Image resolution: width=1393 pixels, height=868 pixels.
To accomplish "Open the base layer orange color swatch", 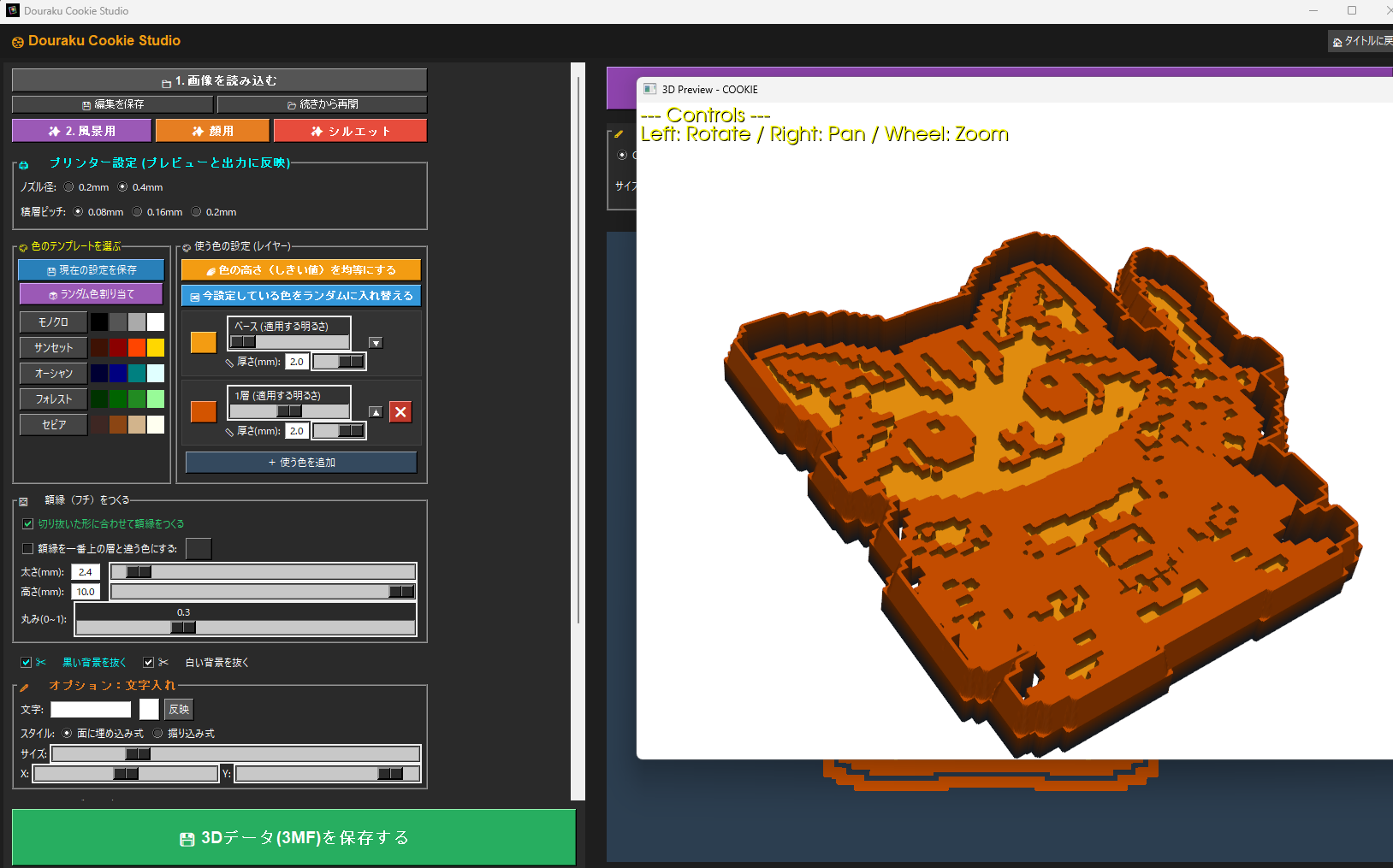I will pos(204,342).
